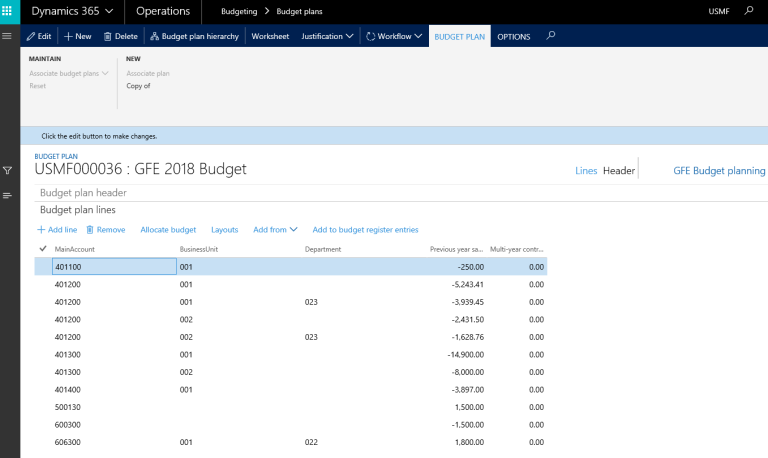The image size is (768, 458).
Task: Open the filter funnel pane icon
Action: click(x=8, y=171)
